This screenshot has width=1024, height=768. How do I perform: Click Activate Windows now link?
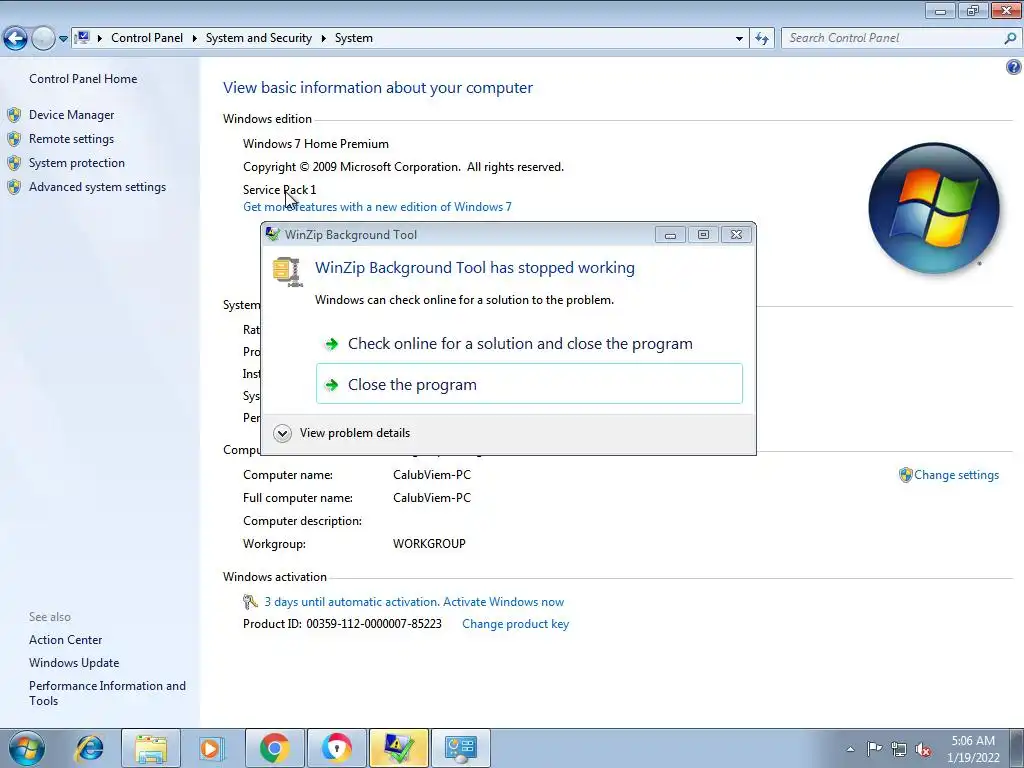click(x=504, y=602)
